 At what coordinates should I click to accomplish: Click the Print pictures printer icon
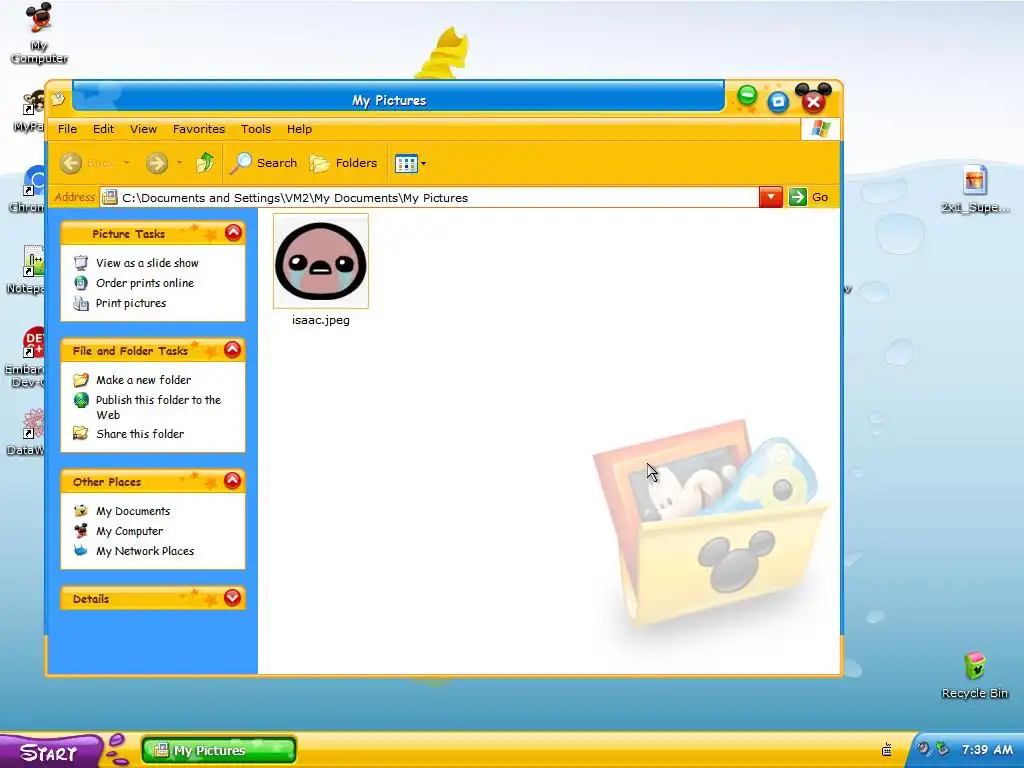[80, 303]
